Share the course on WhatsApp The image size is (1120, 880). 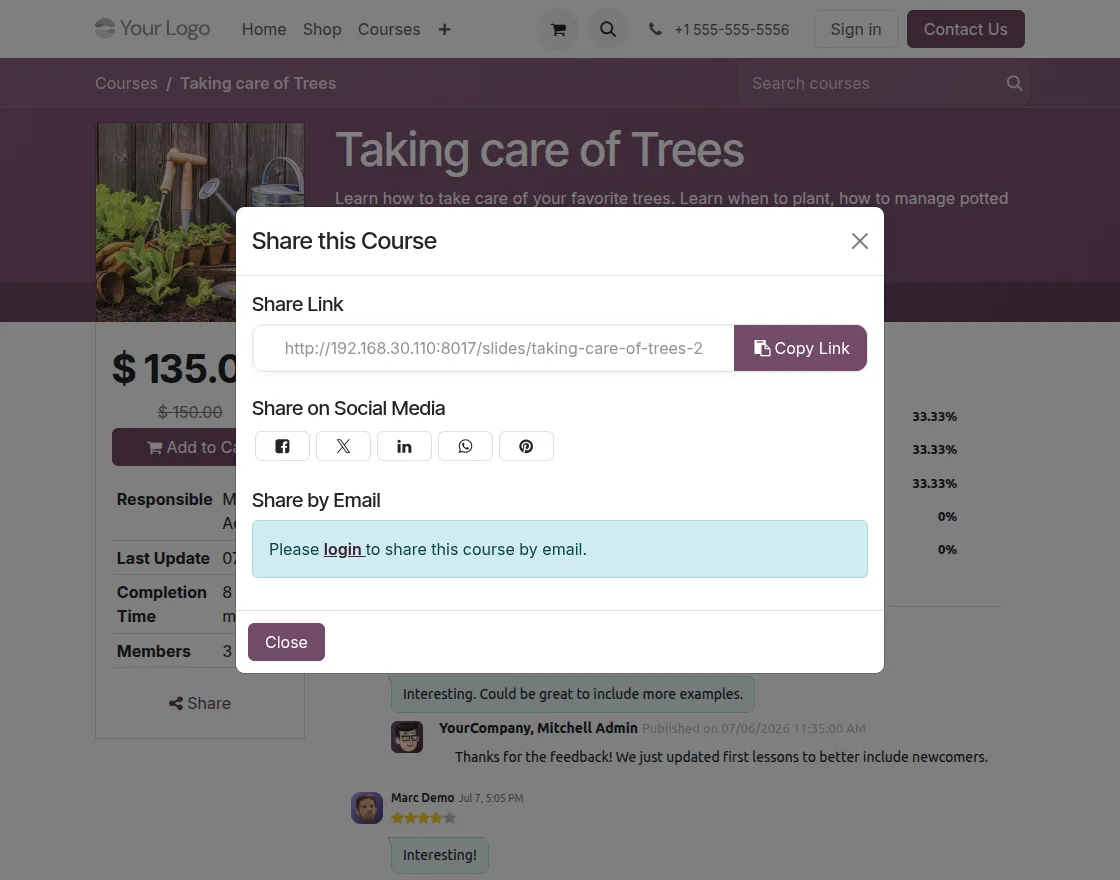tap(465, 446)
